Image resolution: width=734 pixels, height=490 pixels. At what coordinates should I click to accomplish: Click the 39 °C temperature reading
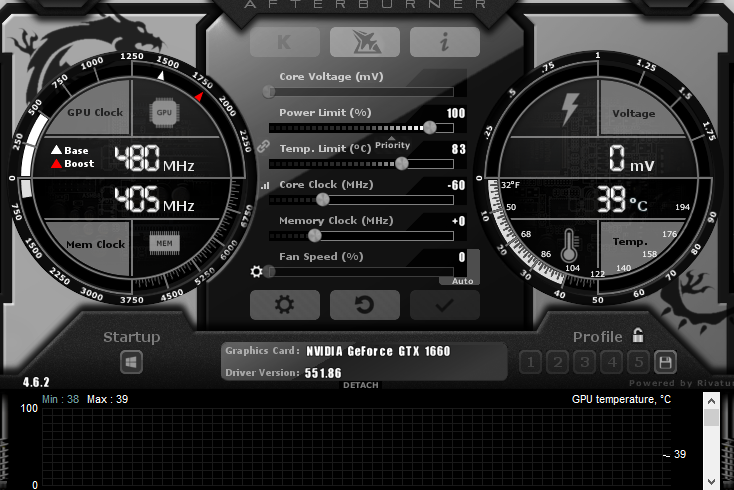[x=622, y=199]
